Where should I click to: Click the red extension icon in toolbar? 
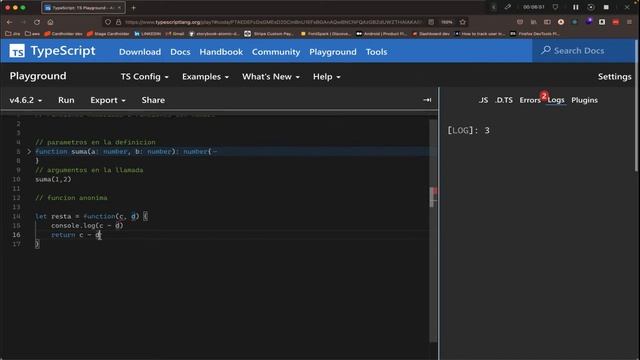point(616,22)
